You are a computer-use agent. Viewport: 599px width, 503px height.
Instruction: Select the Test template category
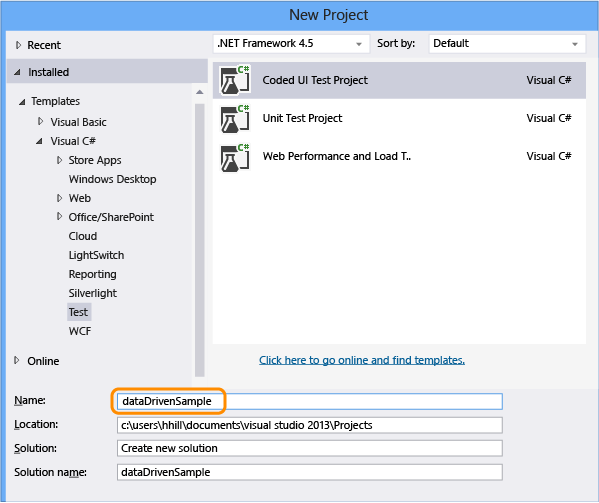[79, 312]
